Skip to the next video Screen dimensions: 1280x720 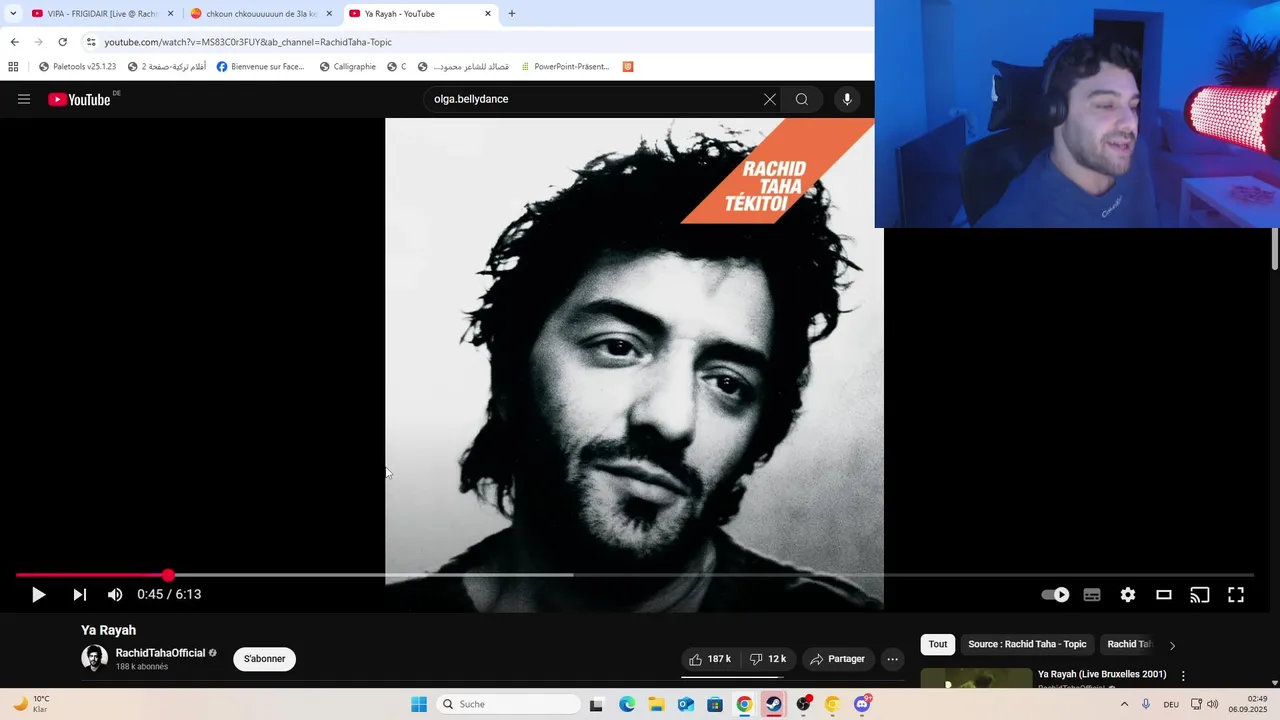(x=79, y=594)
